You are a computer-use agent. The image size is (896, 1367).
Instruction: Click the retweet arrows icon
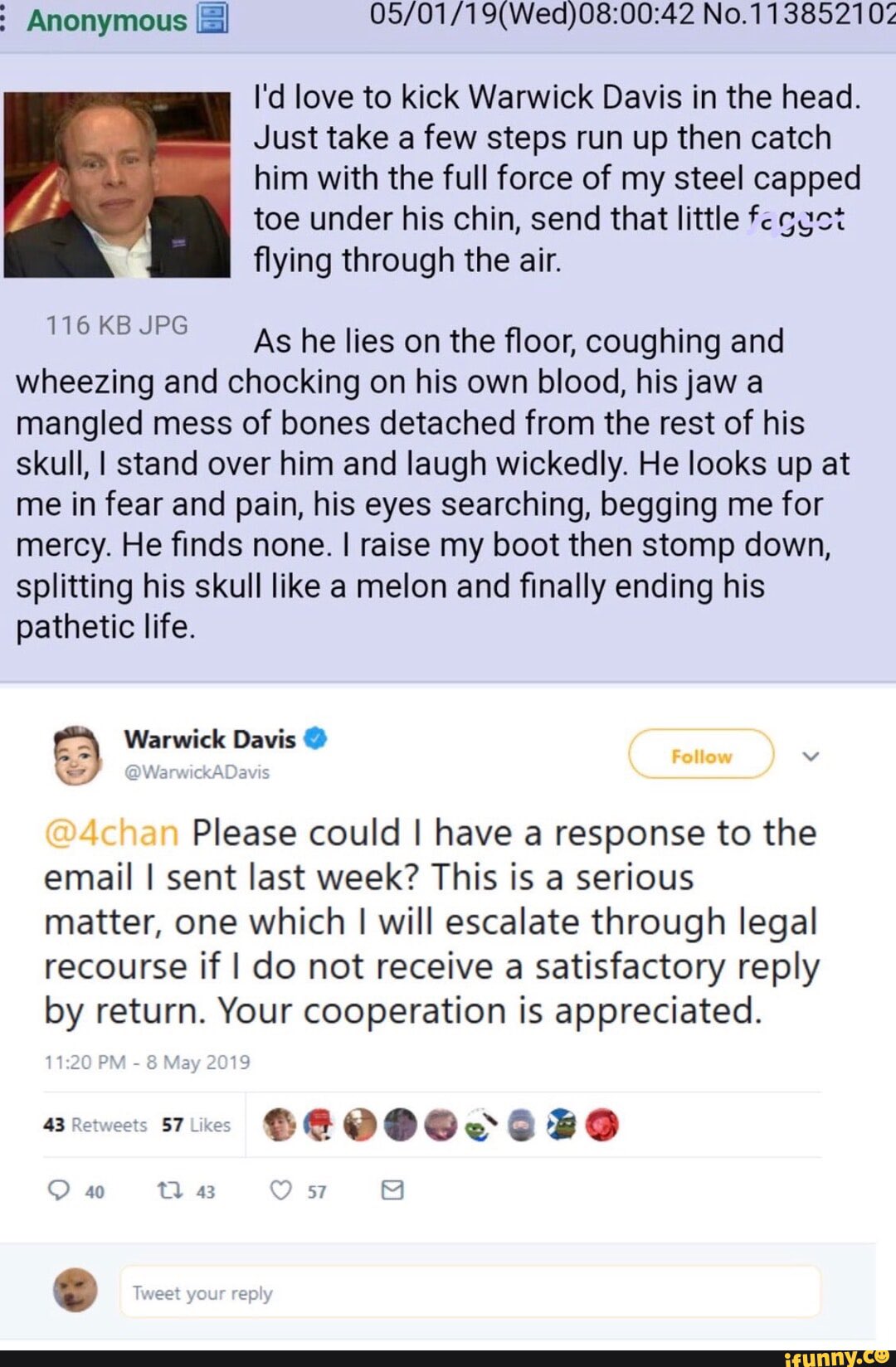(x=170, y=1191)
